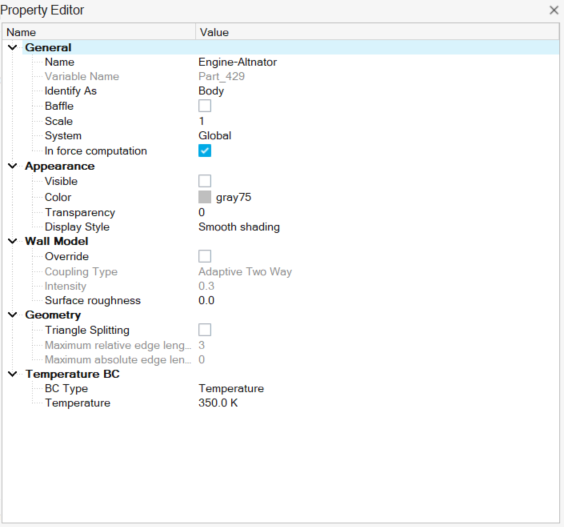Screen dimensions: 564x527
Task: Collapse the Appearance section chevron
Action: (13, 166)
